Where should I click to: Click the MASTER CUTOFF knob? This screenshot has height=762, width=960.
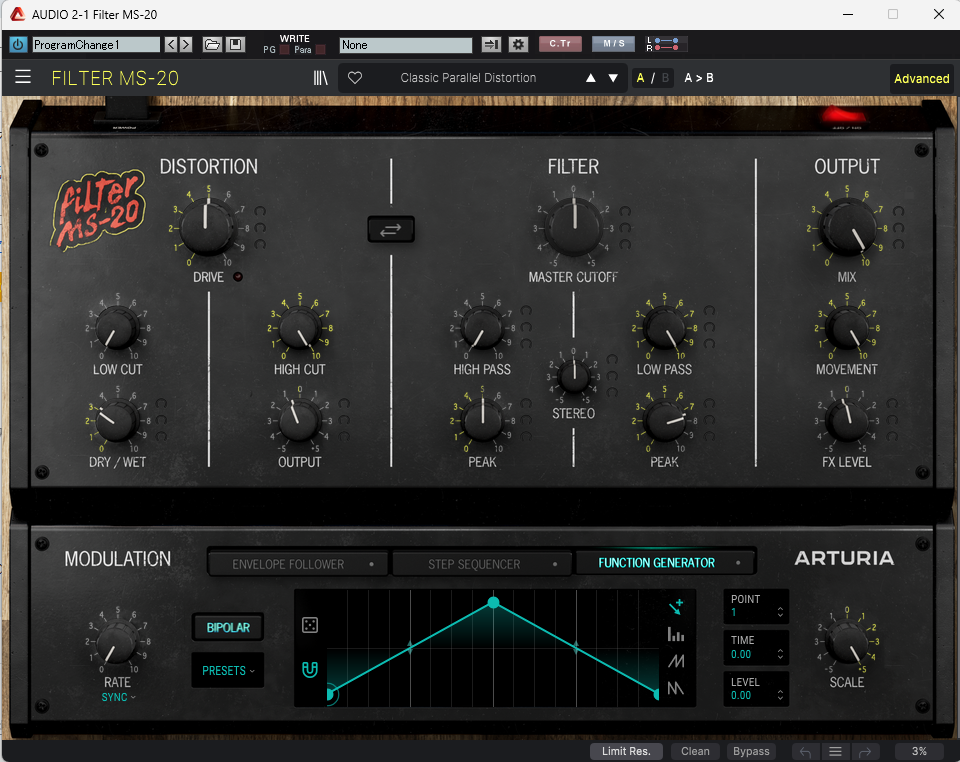574,226
